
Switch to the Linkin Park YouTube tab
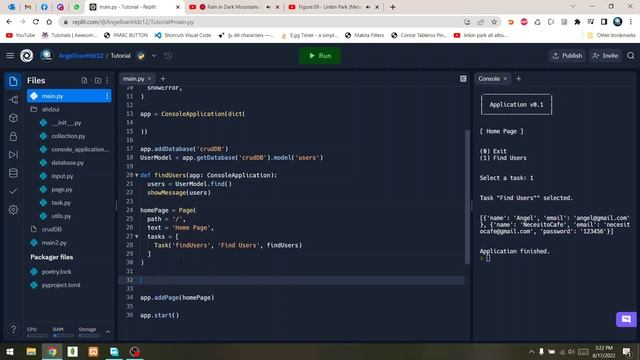[x=333, y=7]
